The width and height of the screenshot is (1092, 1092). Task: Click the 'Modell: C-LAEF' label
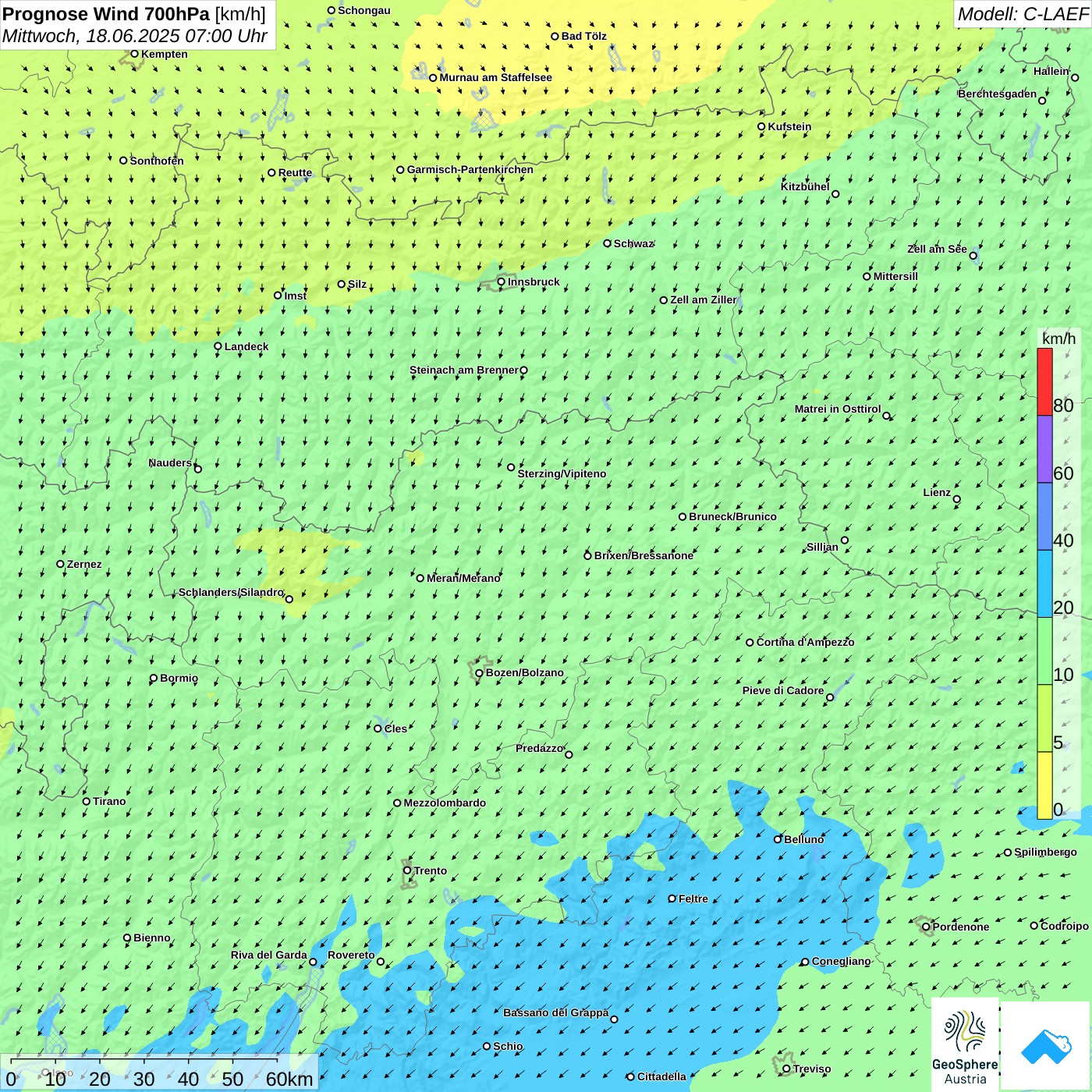pyautogui.click(x=1023, y=14)
